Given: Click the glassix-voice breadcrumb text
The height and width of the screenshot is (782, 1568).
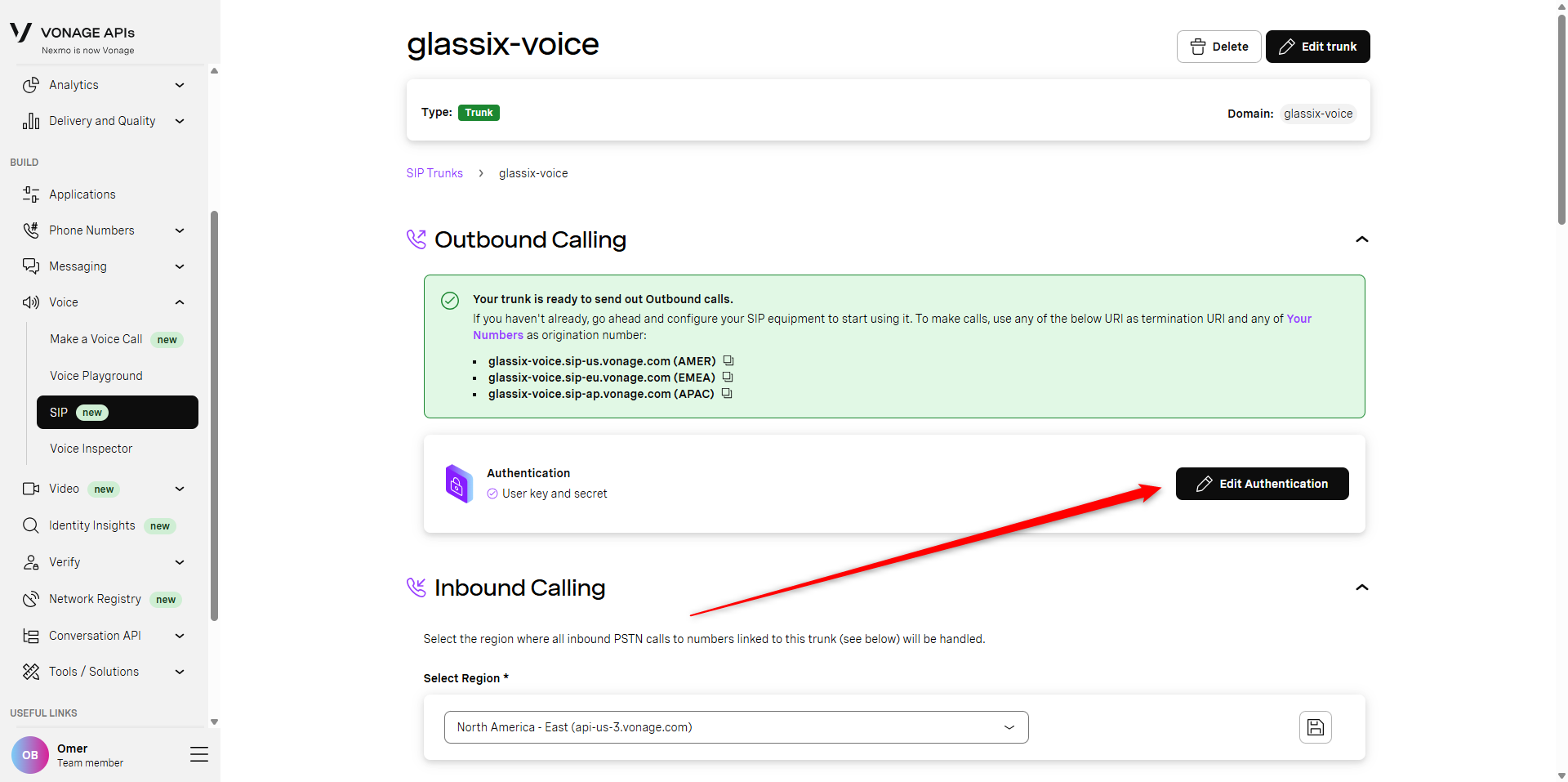Looking at the screenshot, I should [x=533, y=173].
